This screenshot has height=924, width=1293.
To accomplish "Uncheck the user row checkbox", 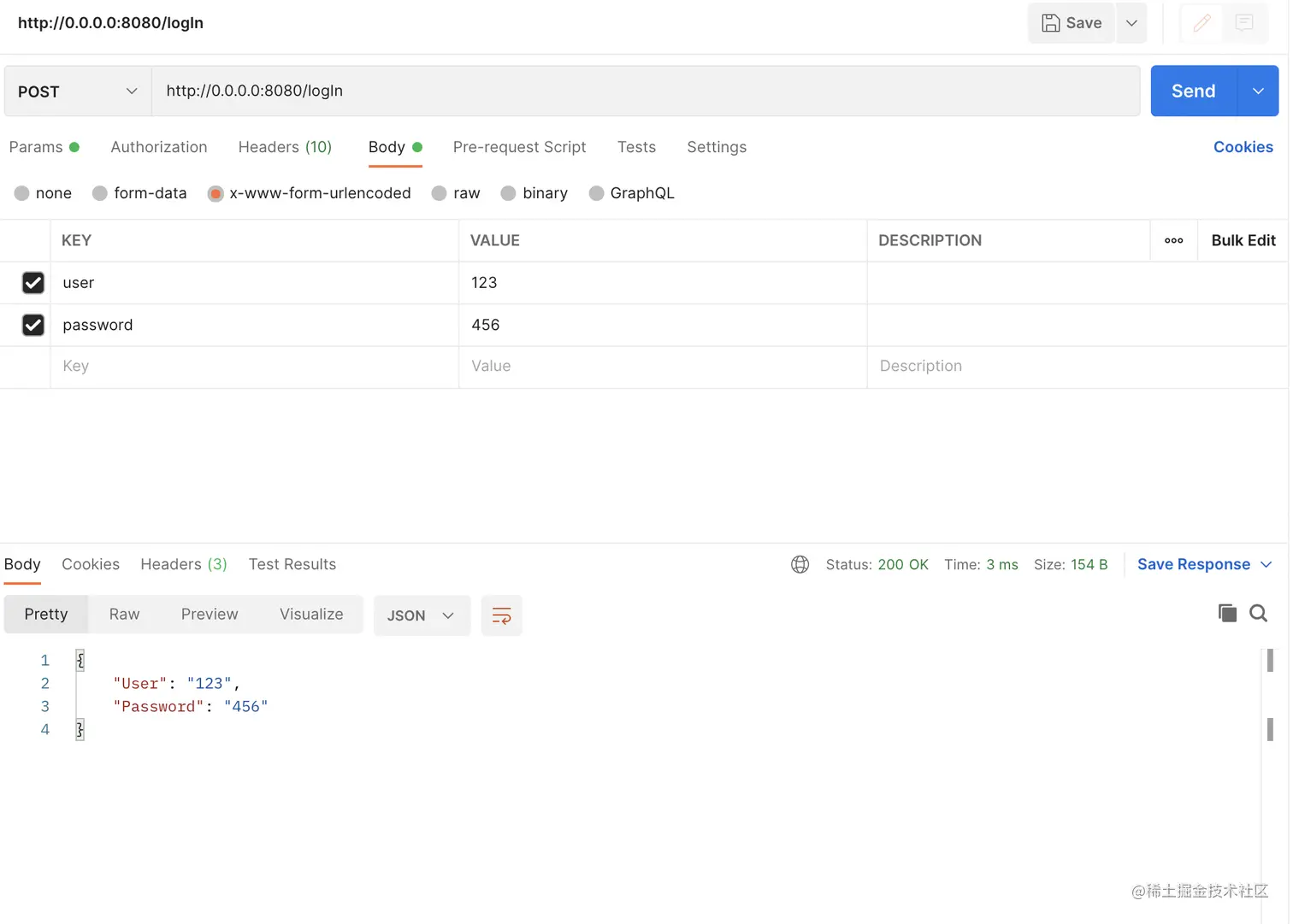I will [x=33, y=283].
